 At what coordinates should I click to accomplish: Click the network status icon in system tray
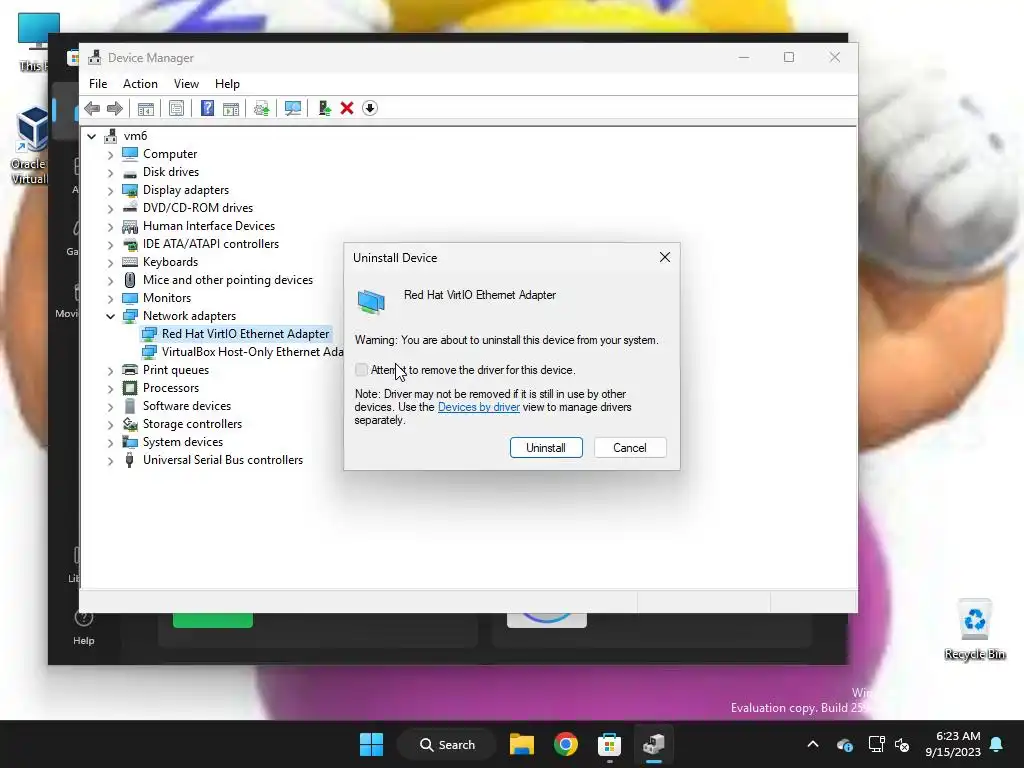876,744
